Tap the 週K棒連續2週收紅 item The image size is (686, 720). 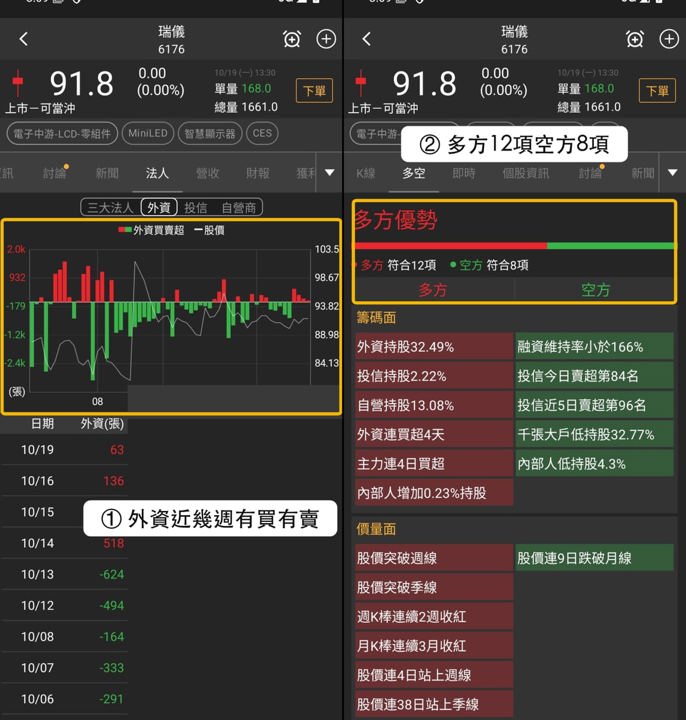434,617
